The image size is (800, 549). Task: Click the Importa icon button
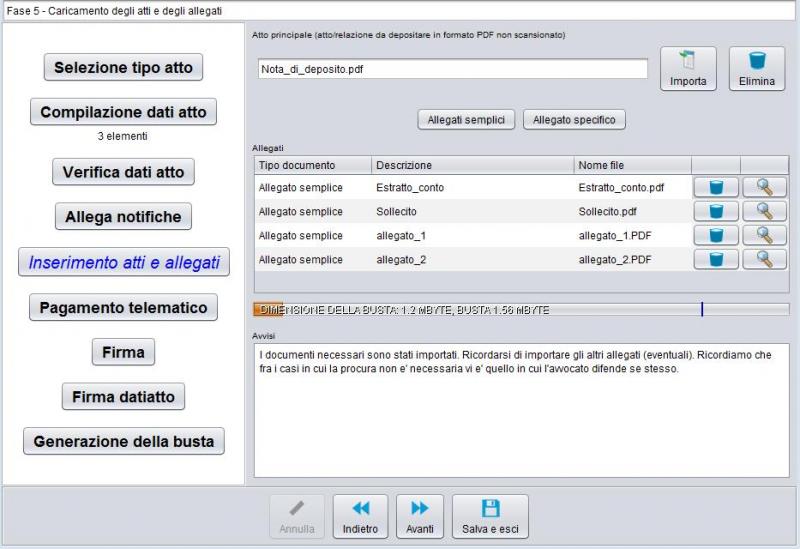[x=688, y=69]
